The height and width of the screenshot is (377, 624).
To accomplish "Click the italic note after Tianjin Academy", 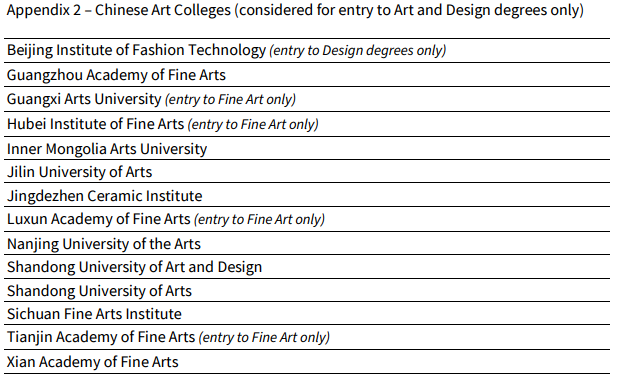I will 264,337.
